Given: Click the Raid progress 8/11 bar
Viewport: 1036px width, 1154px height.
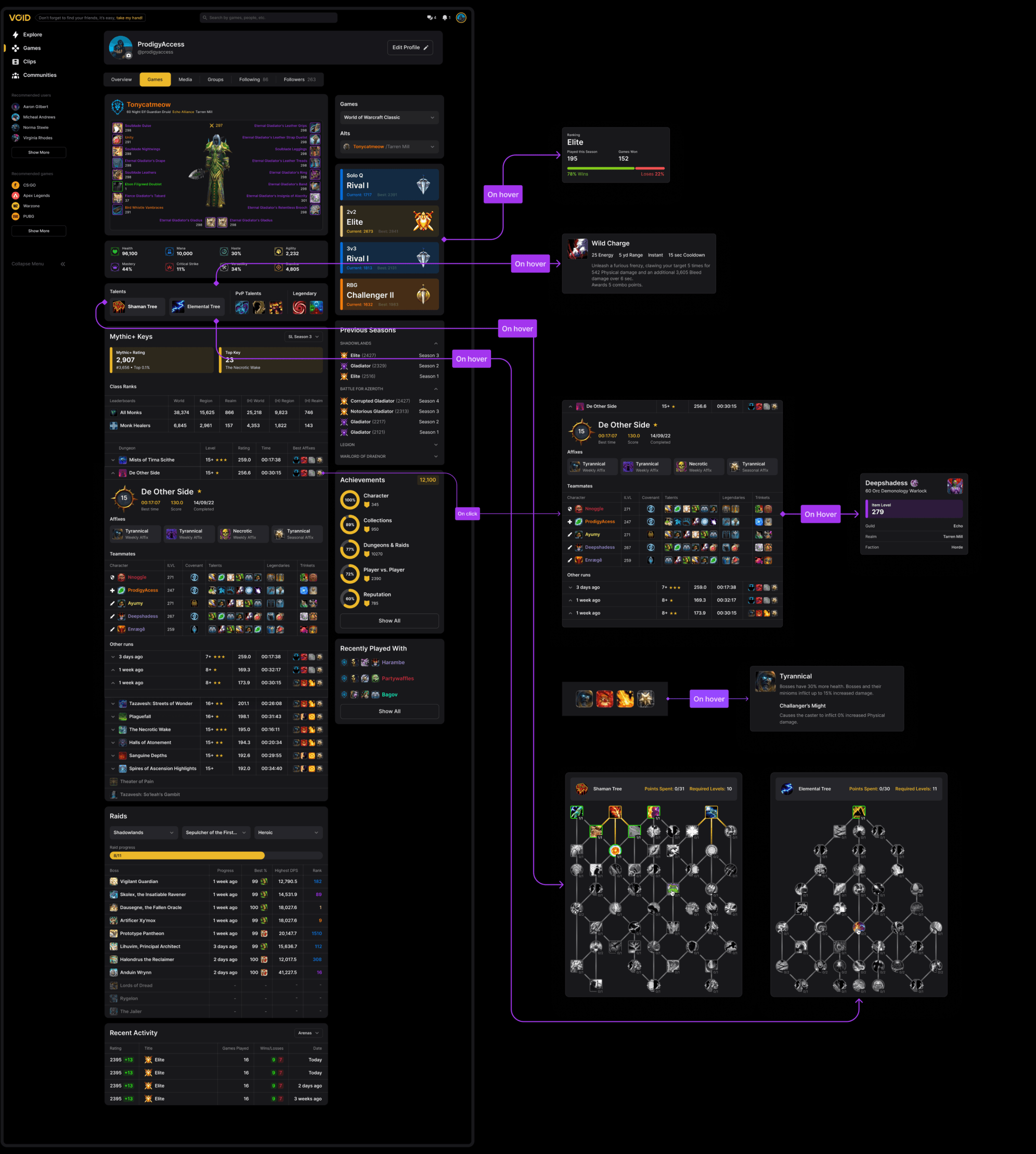Looking at the screenshot, I should 216,855.
